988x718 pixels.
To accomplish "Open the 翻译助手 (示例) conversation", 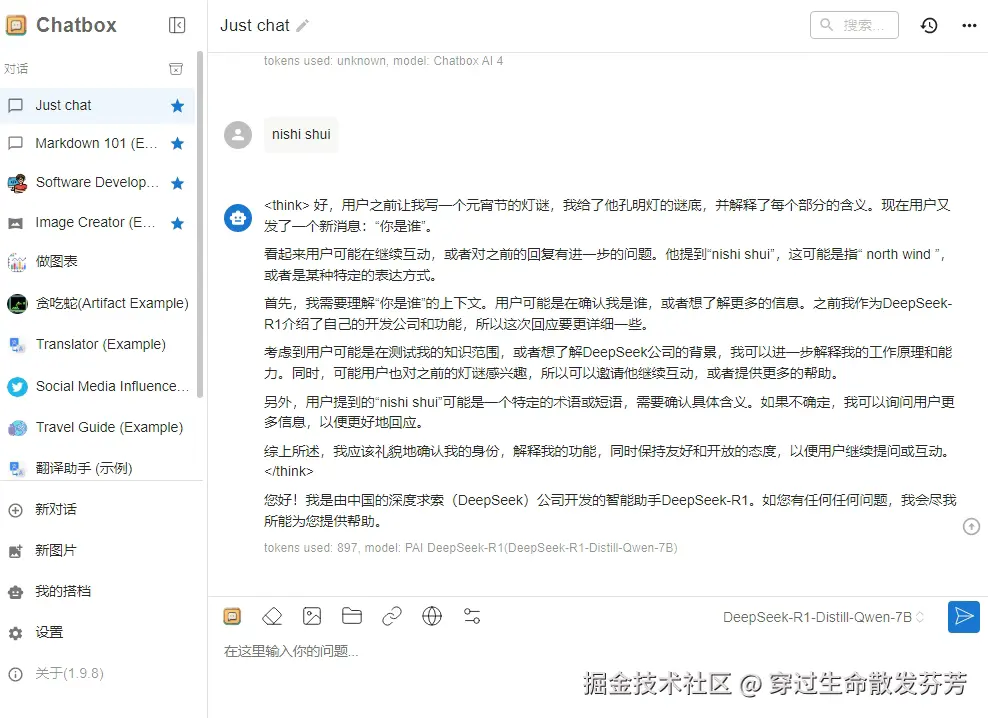I will (x=98, y=468).
